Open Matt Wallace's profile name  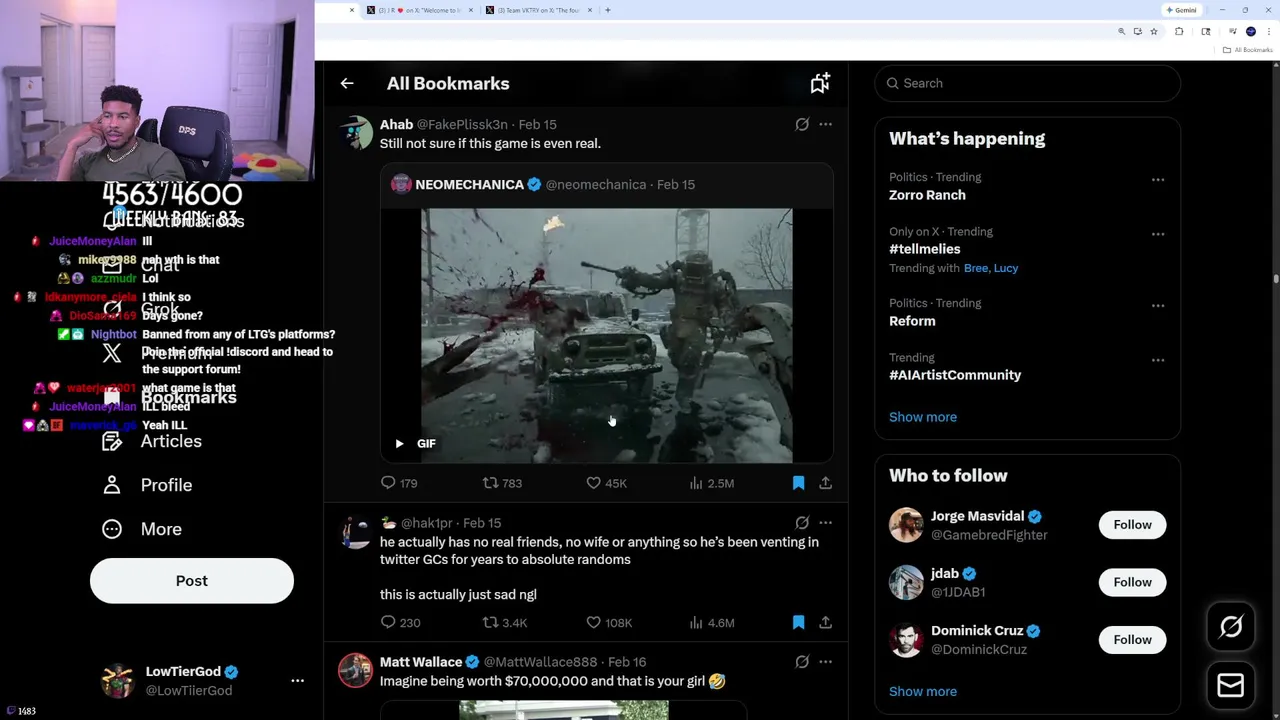coord(421,662)
